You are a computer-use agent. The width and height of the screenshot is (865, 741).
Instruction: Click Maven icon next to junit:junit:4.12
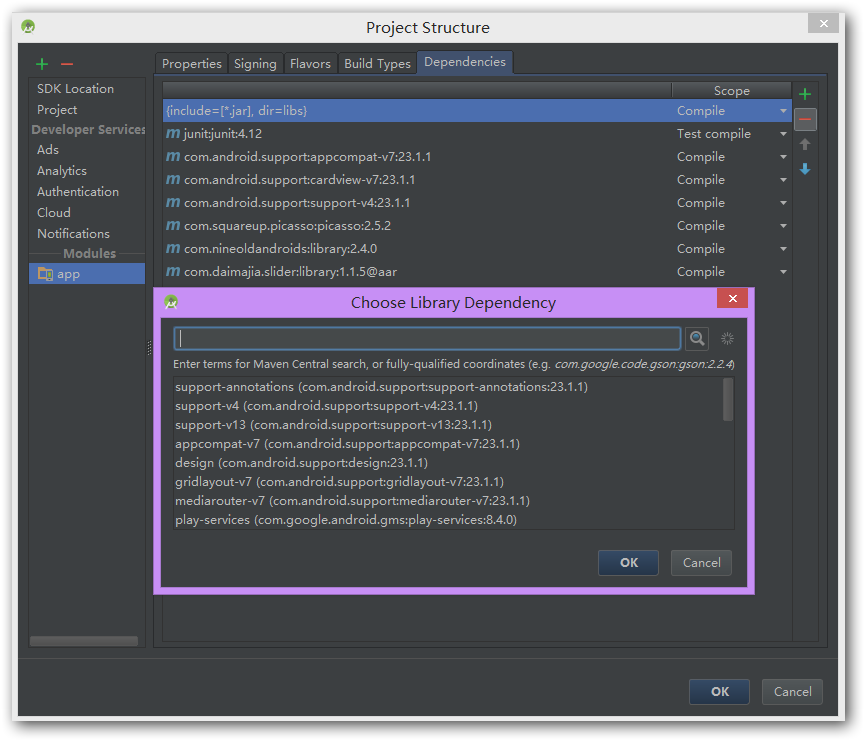tap(173, 134)
